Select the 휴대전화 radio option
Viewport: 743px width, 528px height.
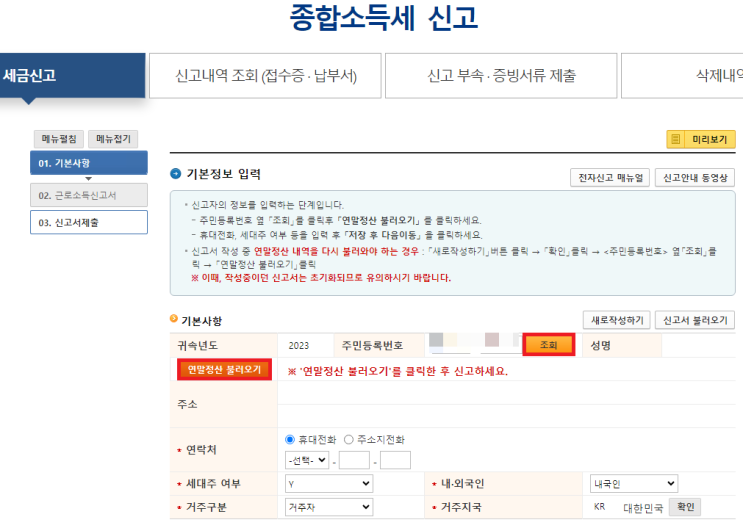(x=290, y=439)
